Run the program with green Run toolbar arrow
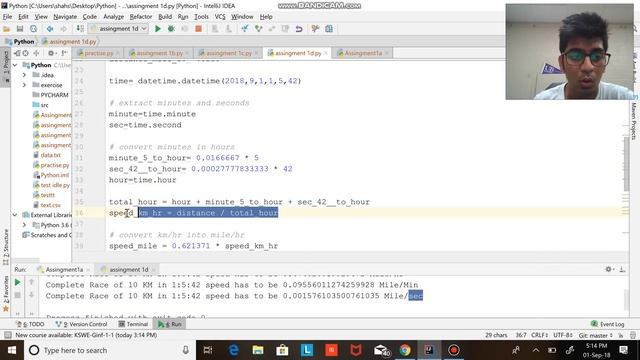This screenshot has width=640, height=360. pos(158,29)
